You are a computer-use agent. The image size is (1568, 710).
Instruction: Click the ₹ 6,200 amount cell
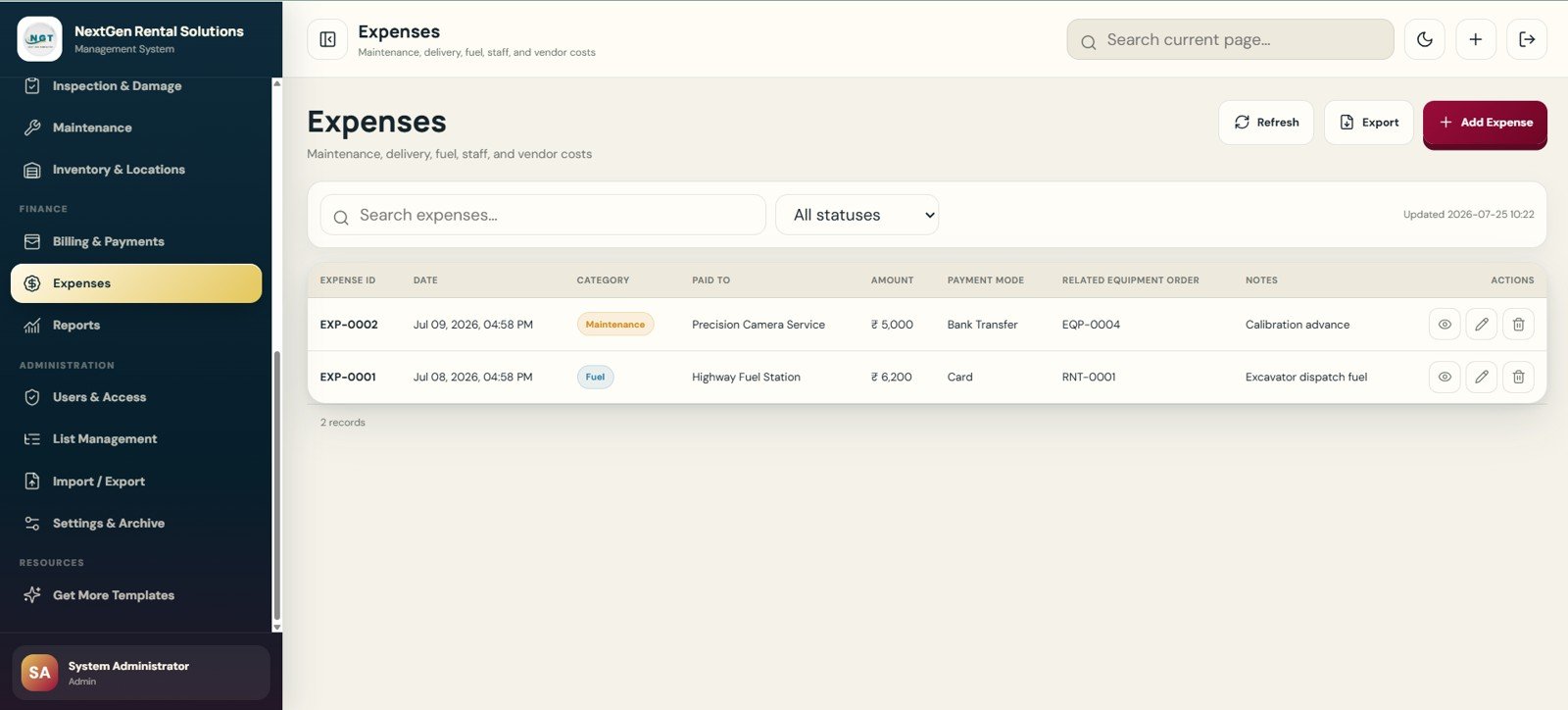tap(892, 377)
